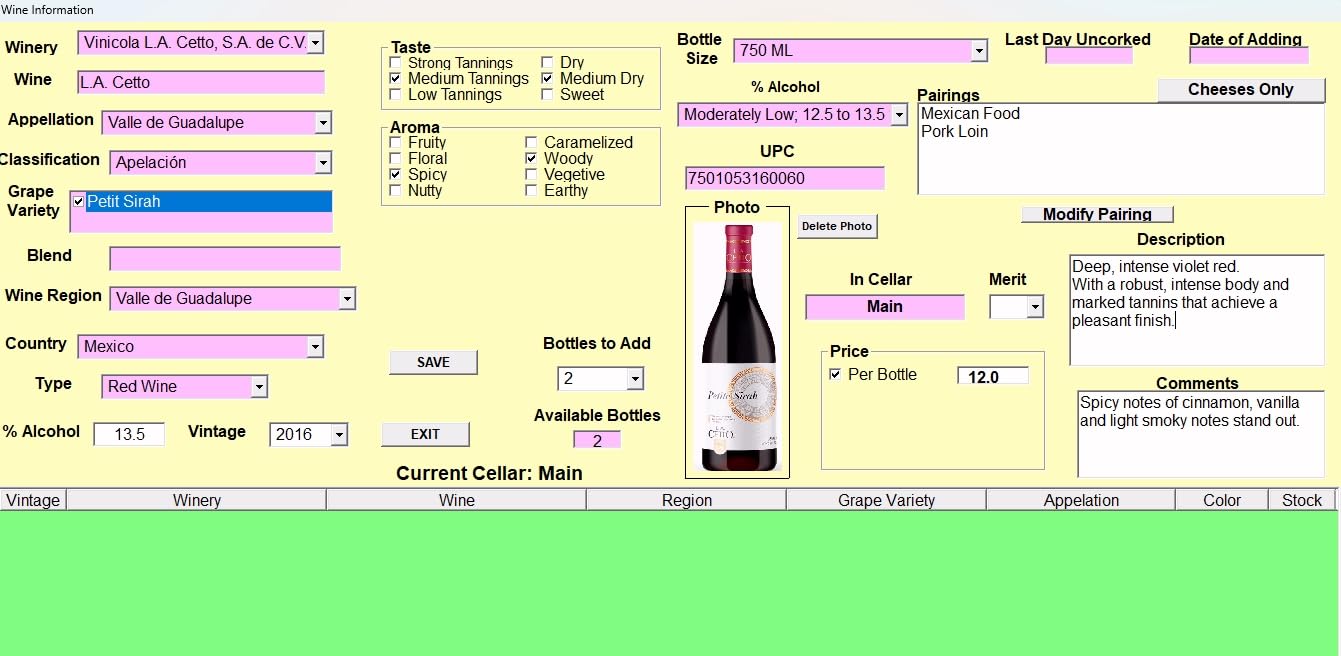Click the Available Bottles field
The height and width of the screenshot is (656, 1341).
pos(597,440)
